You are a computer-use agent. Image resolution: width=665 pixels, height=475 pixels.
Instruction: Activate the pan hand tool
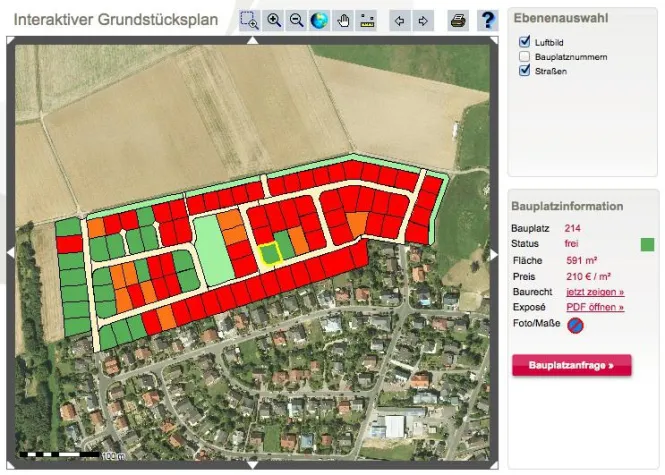pyautogui.click(x=343, y=20)
